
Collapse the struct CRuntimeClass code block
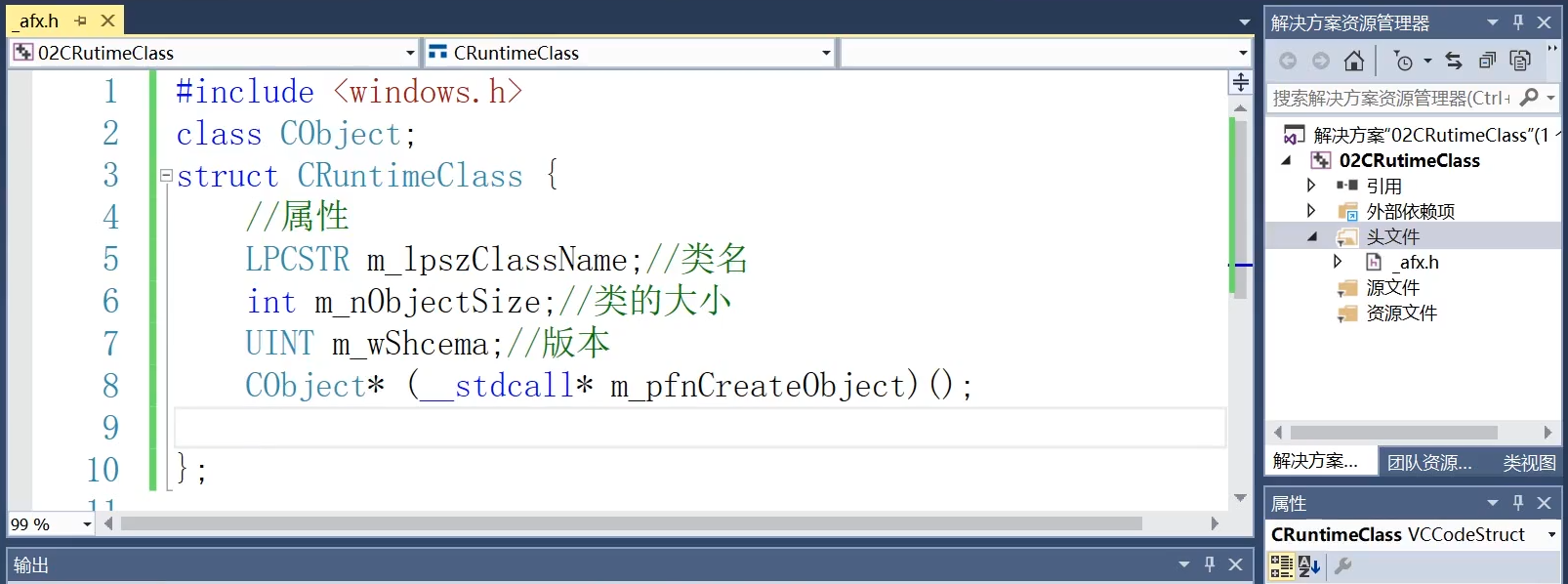tap(166, 176)
